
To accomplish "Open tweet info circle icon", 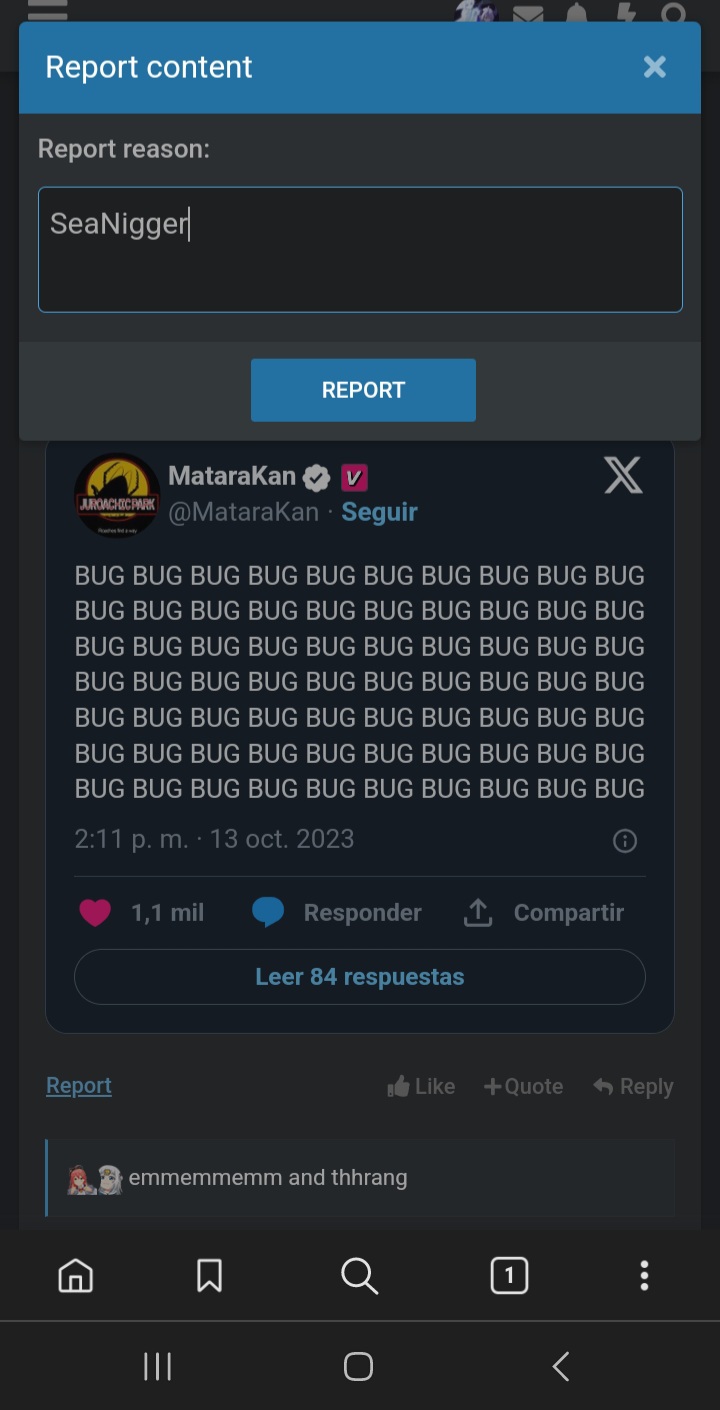I will 625,841.
